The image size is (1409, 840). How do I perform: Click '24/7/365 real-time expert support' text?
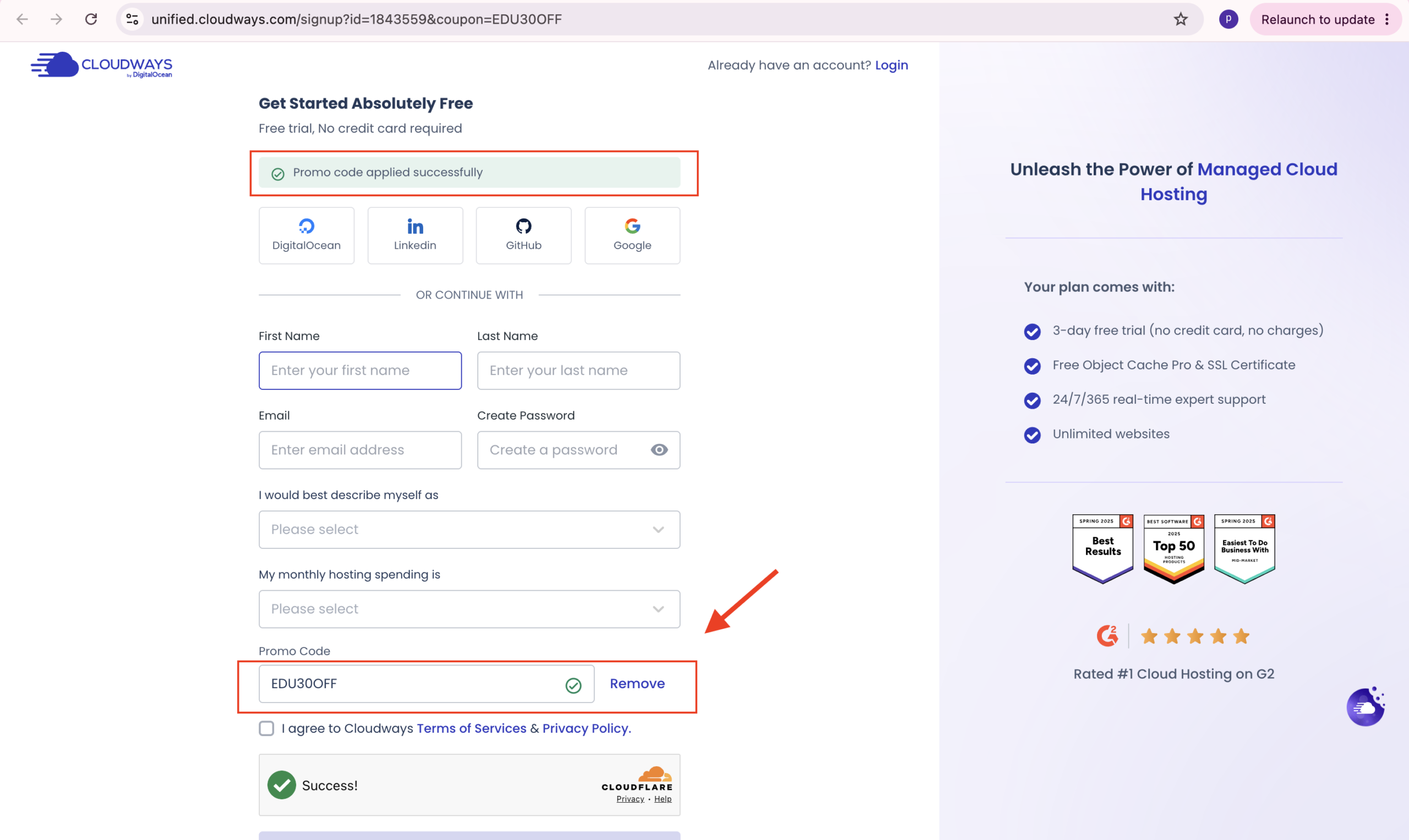pyautogui.click(x=1159, y=399)
